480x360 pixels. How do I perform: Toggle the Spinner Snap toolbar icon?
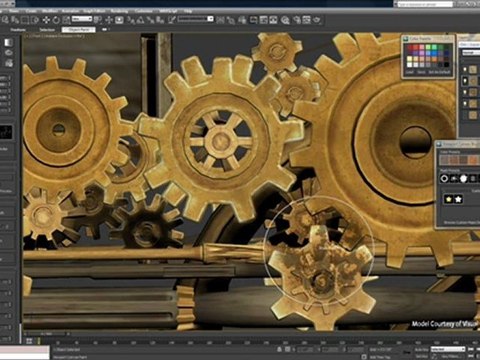(x=160, y=20)
